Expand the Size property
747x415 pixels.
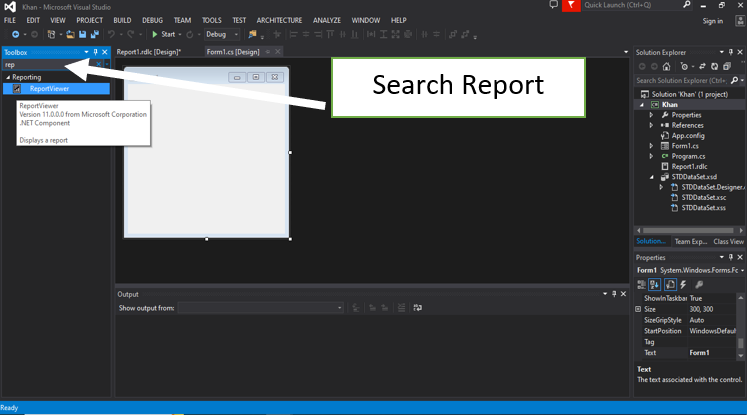(638, 309)
